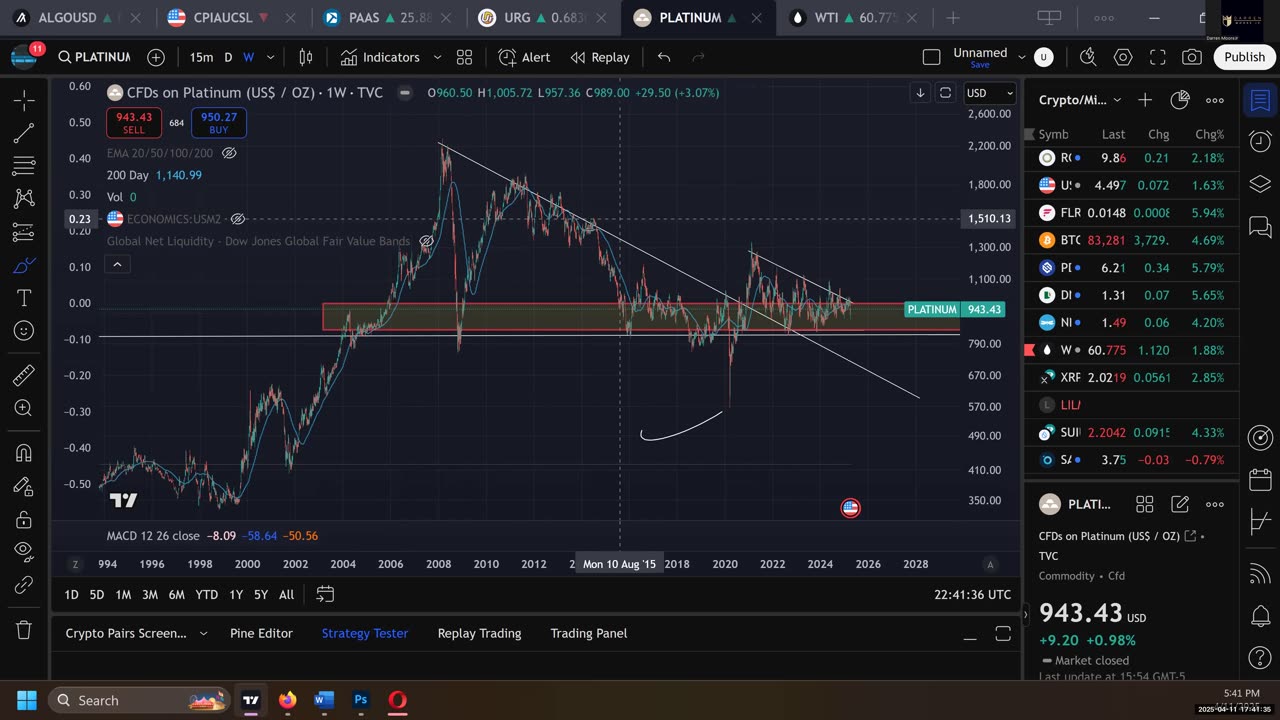Expand the Unnamed layout dropdown arrow
Viewport: 1280px width, 720px height.
point(1021,57)
